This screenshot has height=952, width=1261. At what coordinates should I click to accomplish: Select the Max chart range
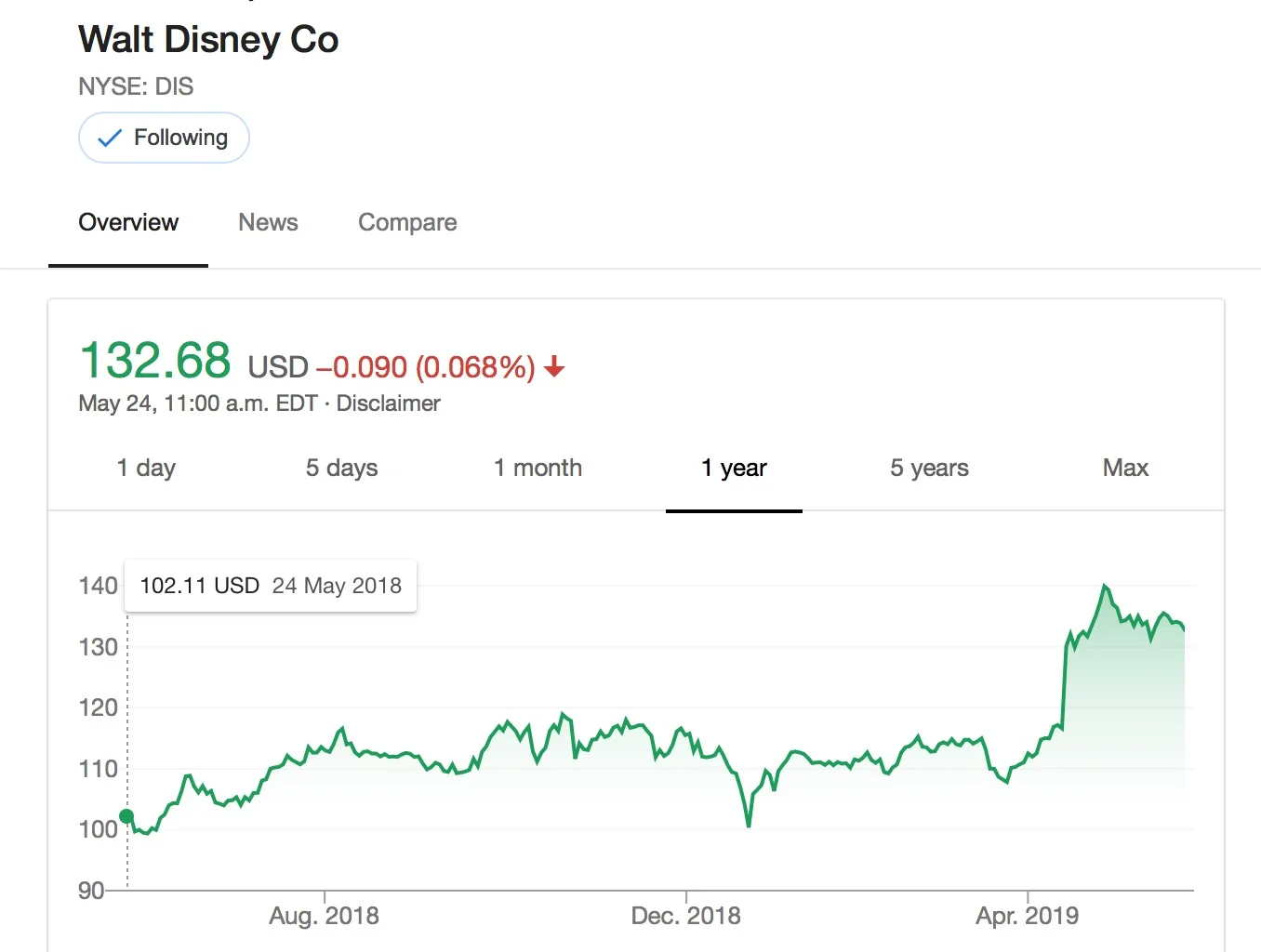tap(1125, 468)
